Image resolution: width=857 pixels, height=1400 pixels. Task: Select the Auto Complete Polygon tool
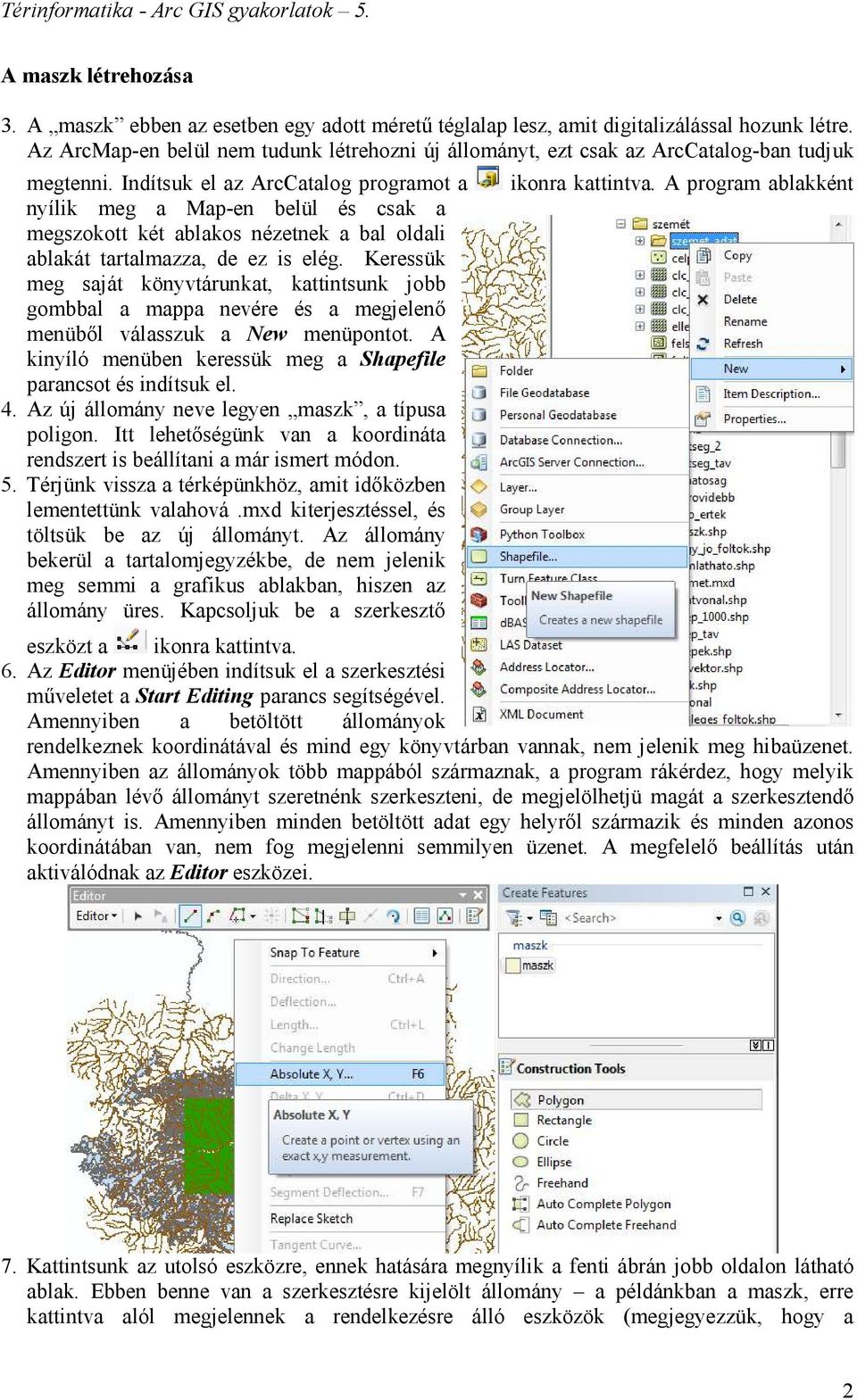tap(592, 1205)
